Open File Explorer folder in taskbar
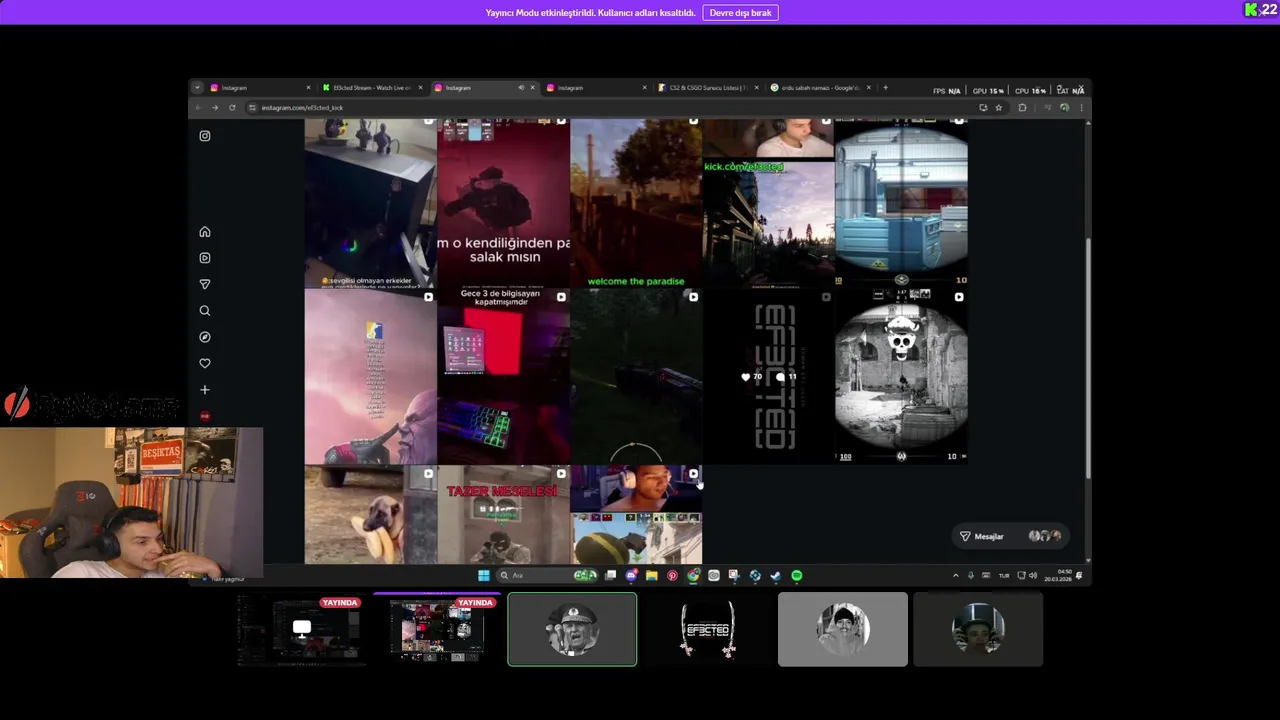This screenshot has height=720, width=1280. click(652, 576)
